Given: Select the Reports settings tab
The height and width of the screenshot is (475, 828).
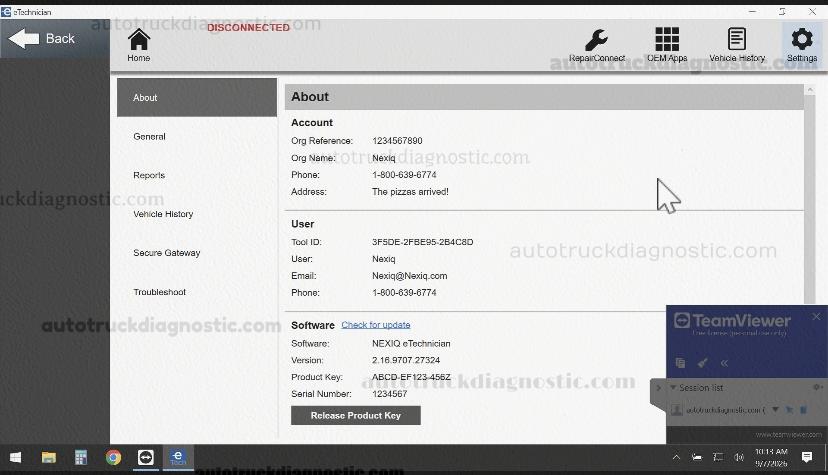Looking at the screenshot, I should 197,175.
